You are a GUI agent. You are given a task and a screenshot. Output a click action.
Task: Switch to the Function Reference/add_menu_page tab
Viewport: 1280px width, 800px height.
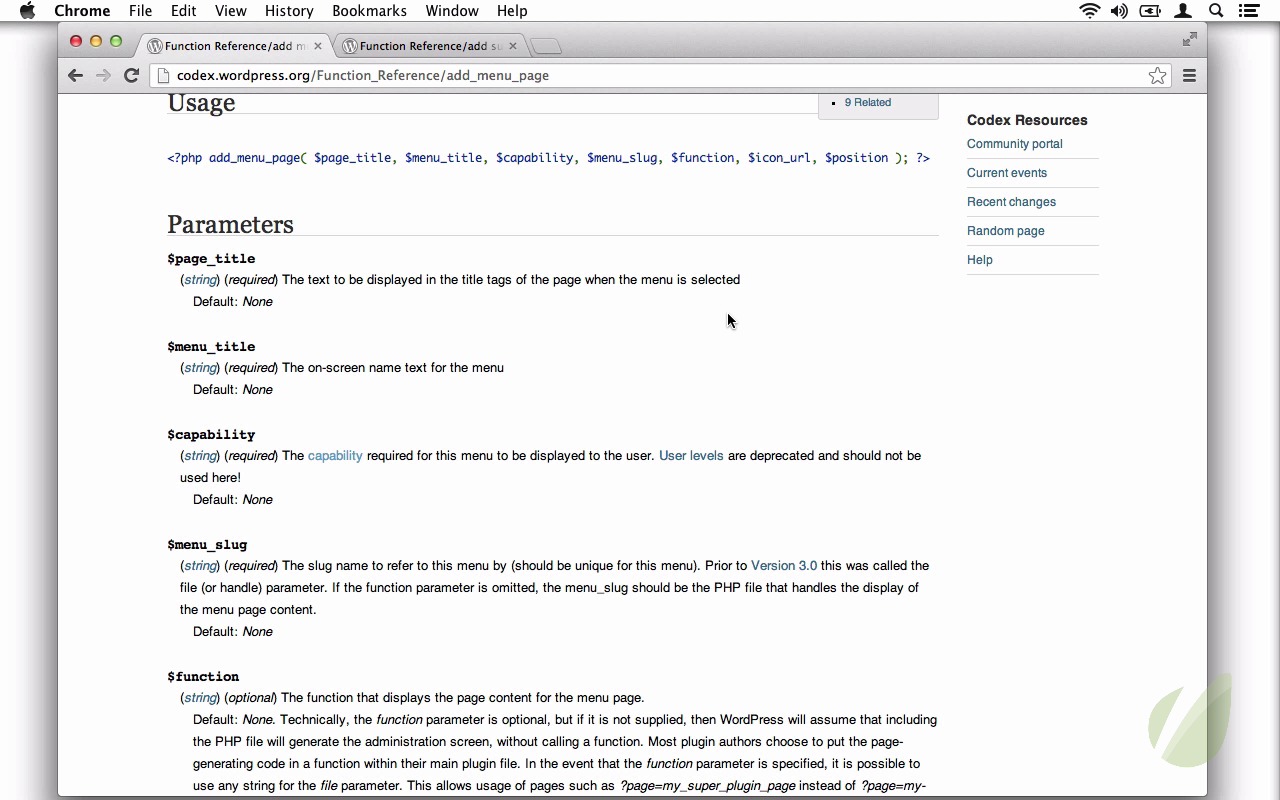pyautogui.click(x=234, y=46)
